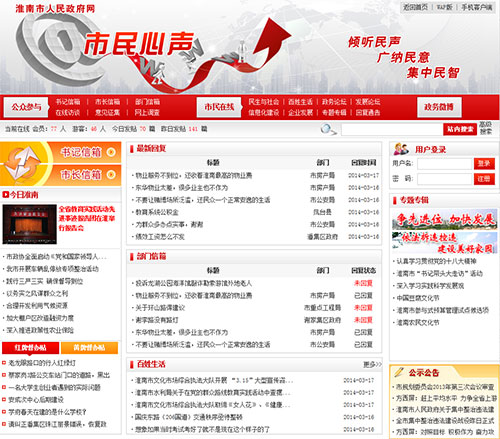The image size is (500, 439).
Task: Open 关于环山路保建议 in 部门信箱
Action: coord(160,308)
